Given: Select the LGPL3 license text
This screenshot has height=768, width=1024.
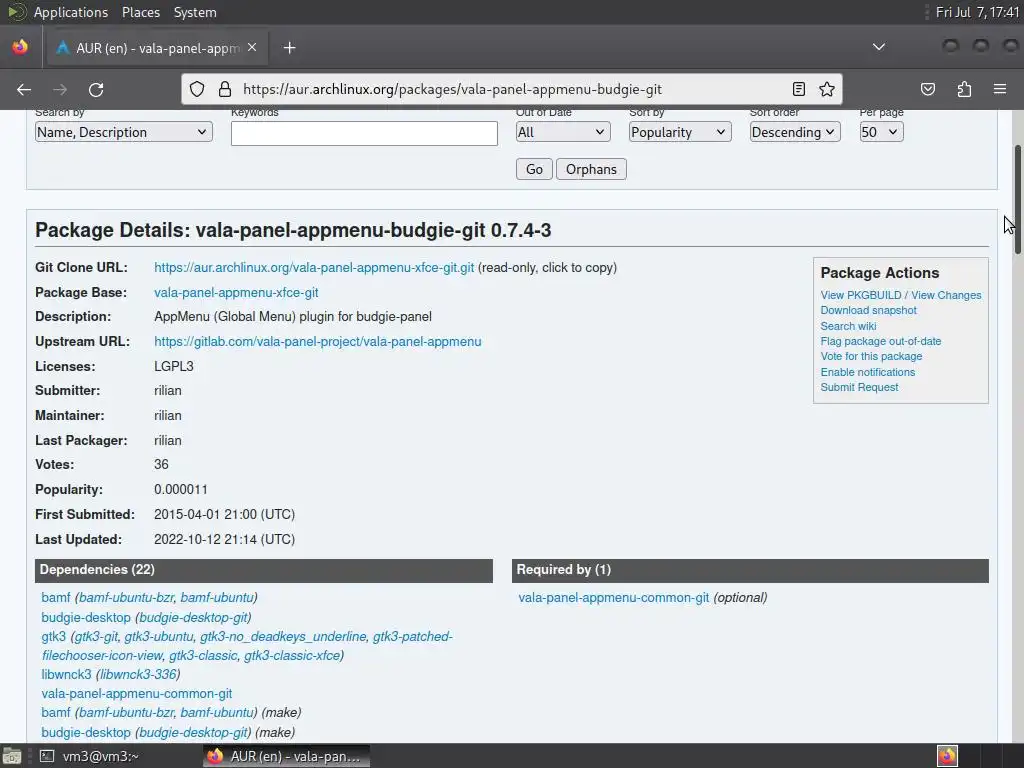Looking at the screenshot, I should (174, 366).
